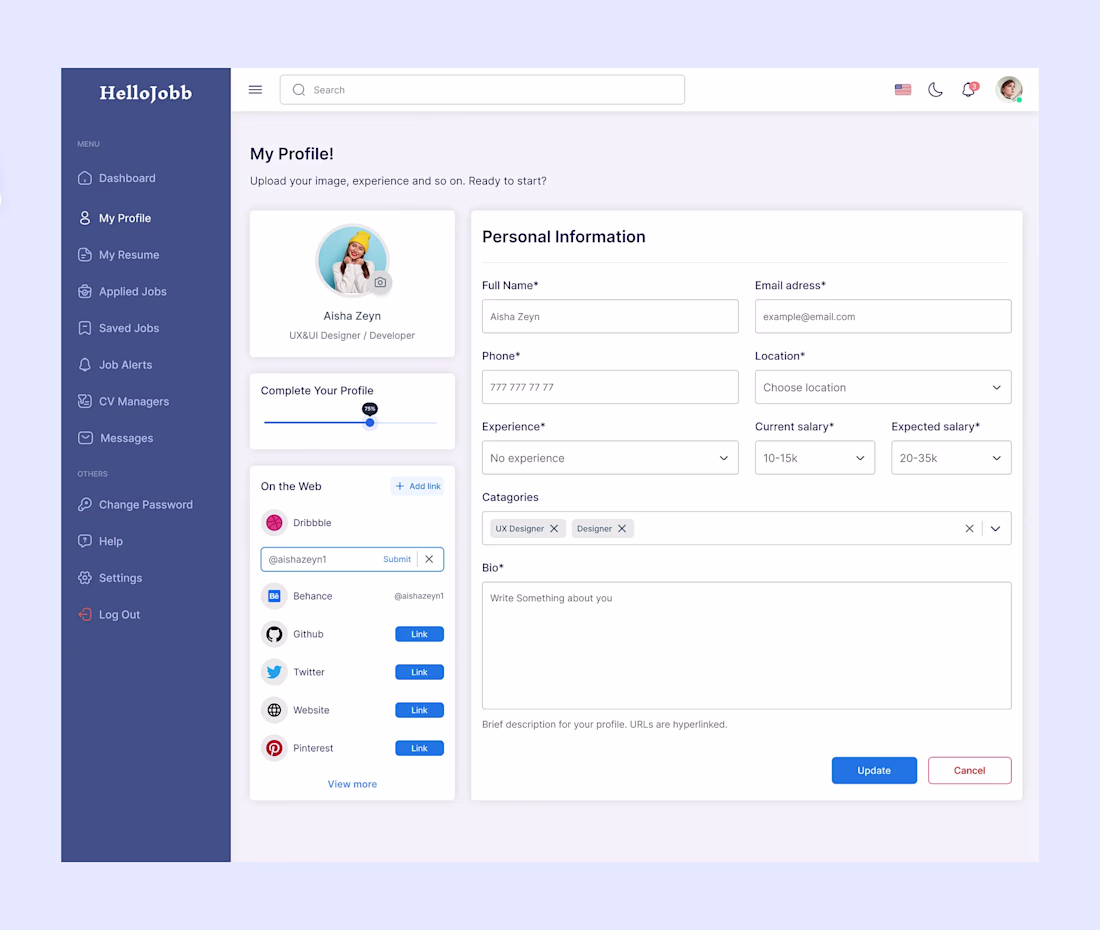Submit the Dribbble handle

tap(397, 559)
